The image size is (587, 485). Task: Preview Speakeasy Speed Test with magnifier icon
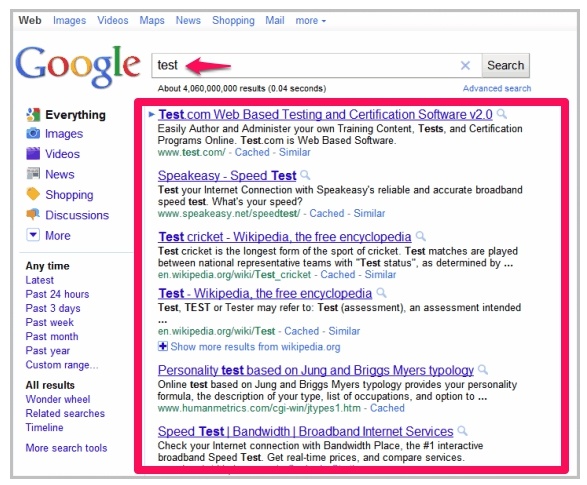[305, 175]
